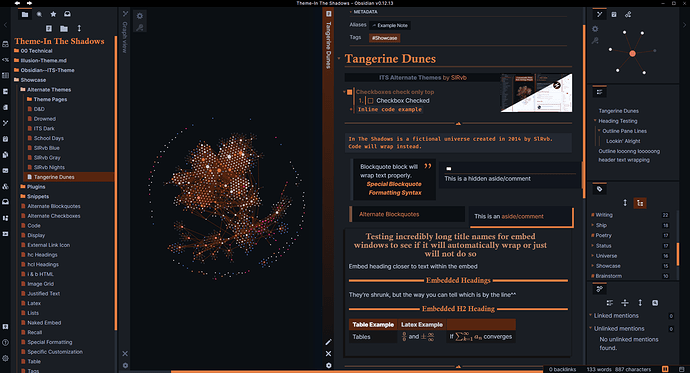This screenshot has height=373, width=690.
Task: Follow the aside/comment link
Action: pyautogui.click(x=522, y=216)
